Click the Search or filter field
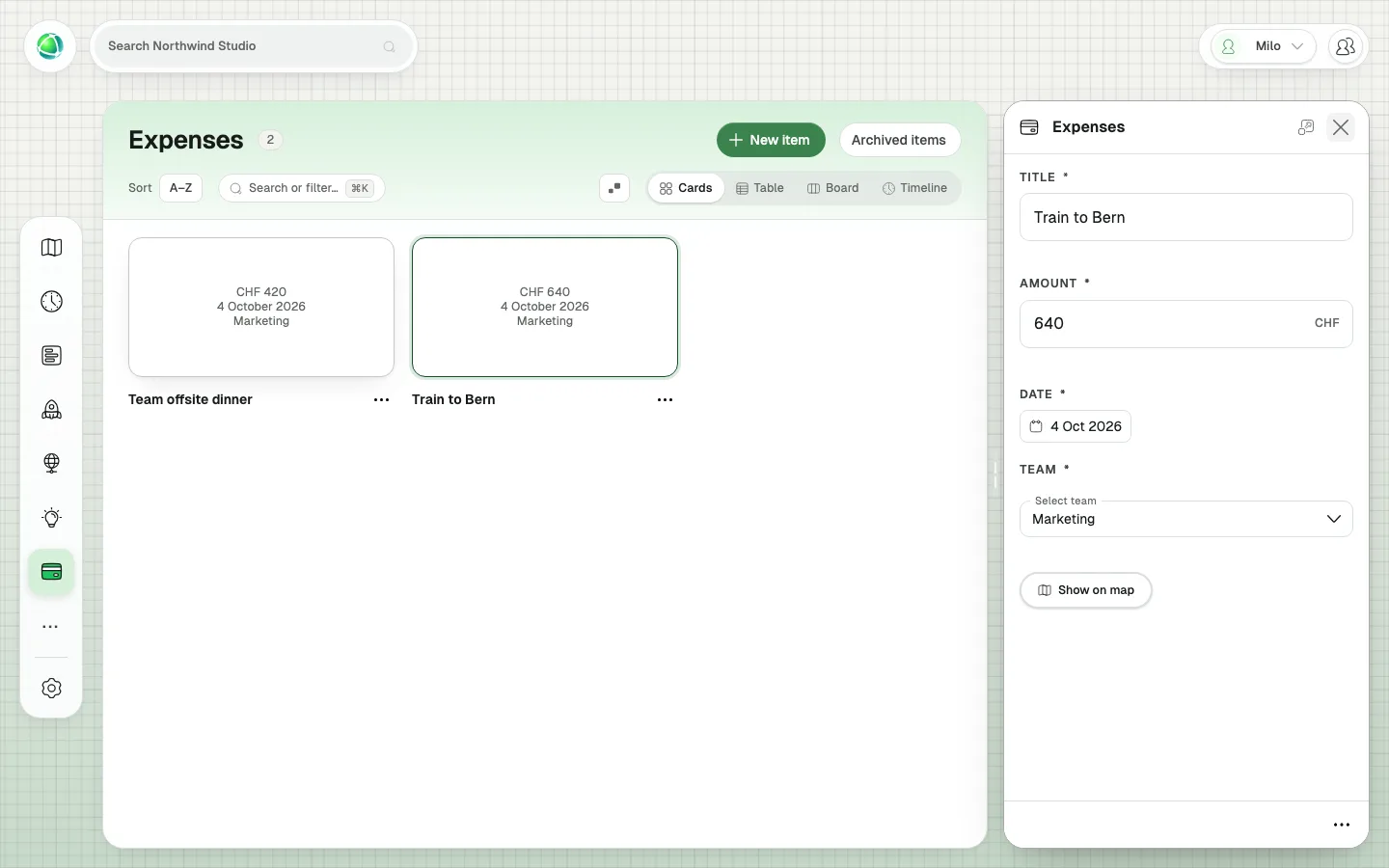Screen dimensions: 1389x868 (x=302, y=188)
